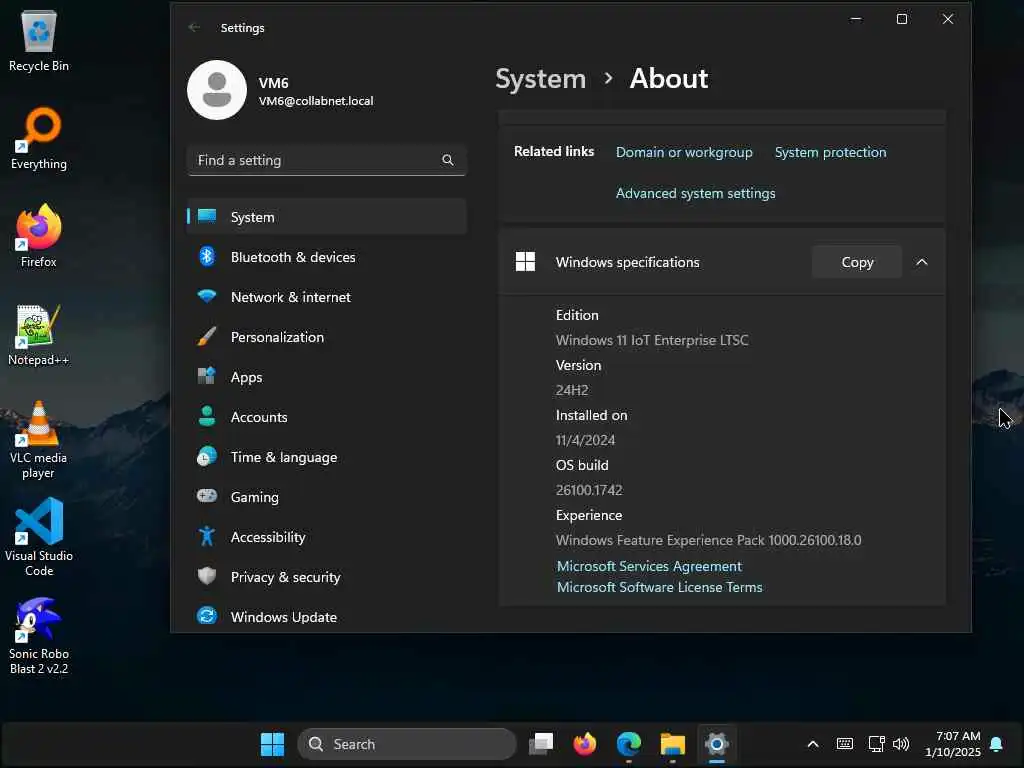Select System in the settings sidebar

tap(327, 217)
